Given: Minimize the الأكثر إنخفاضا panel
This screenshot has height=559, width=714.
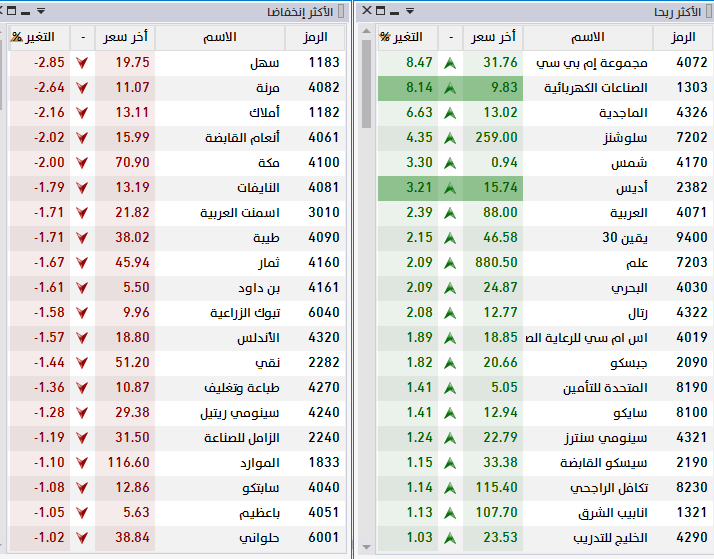Looking at the screenshot, I should pos(26,12).
